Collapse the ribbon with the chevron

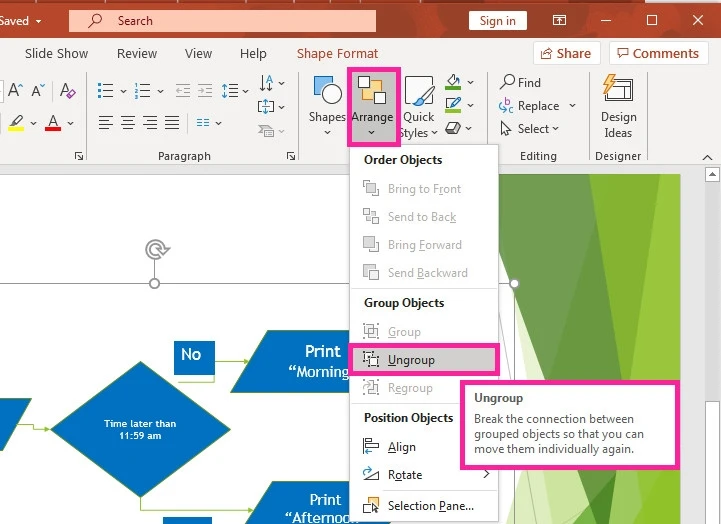[x=708, y=158]
